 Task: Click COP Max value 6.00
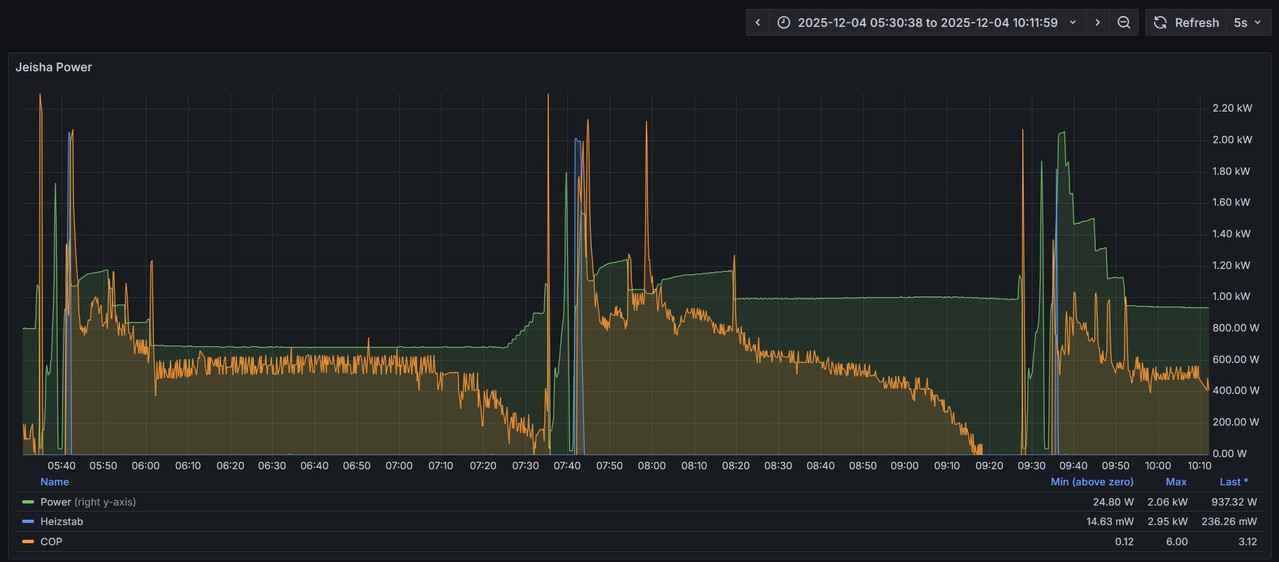(x=1176, y=542)
